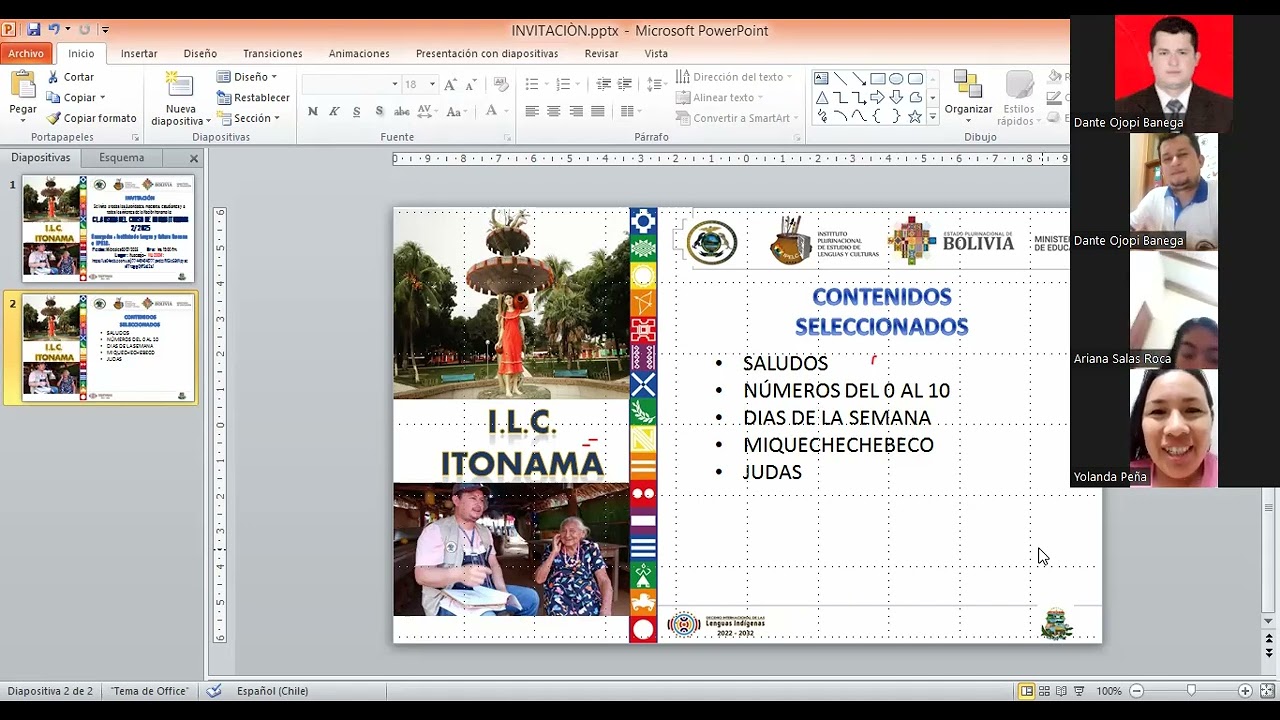The image size is (1280, 720).
Task: Pick the isosceles triangle shape
Action: tap(821, 98)
